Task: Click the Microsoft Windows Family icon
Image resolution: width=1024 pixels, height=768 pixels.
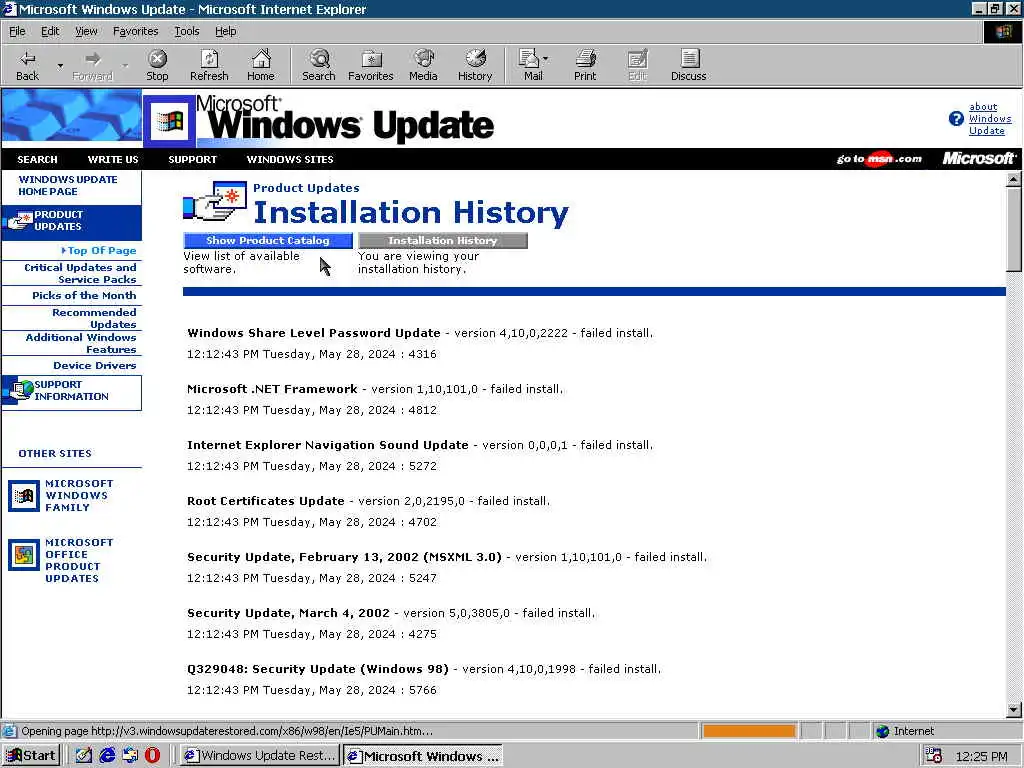Action: 24,496
